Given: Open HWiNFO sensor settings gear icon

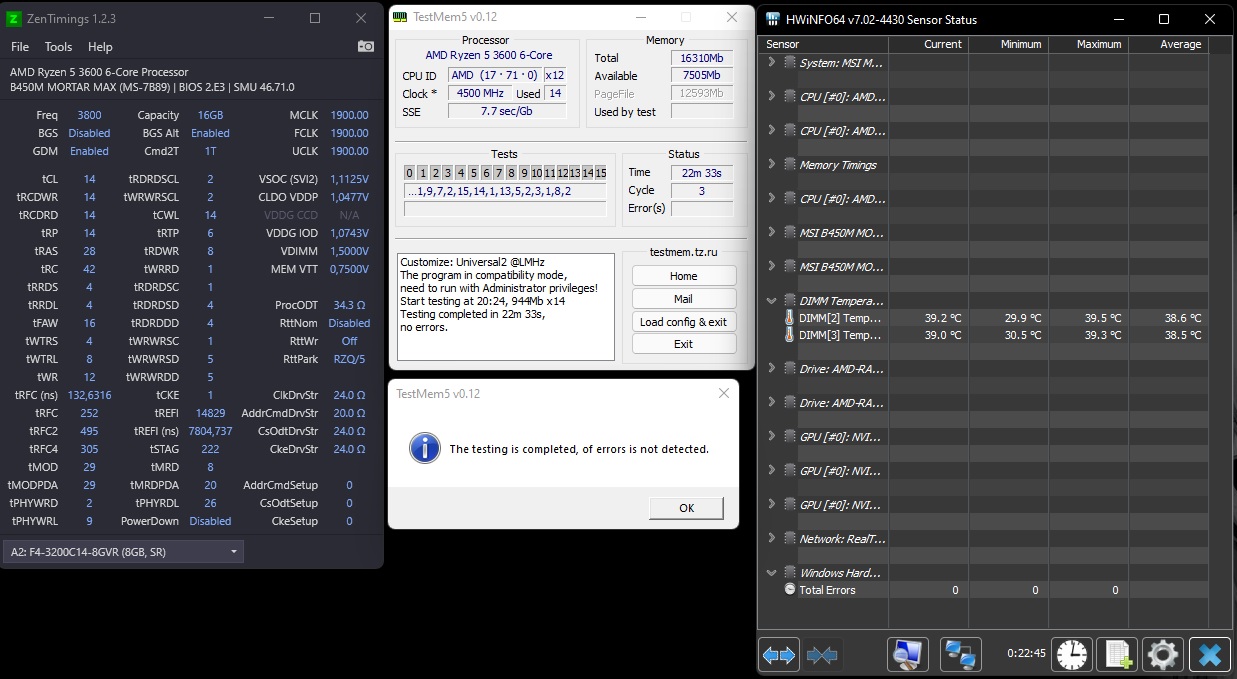Looking at the screenshot, I should 1162,655.
